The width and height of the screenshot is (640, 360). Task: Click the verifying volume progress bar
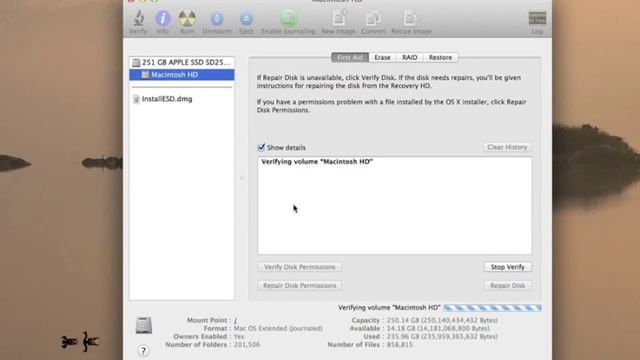click(493, 308)
